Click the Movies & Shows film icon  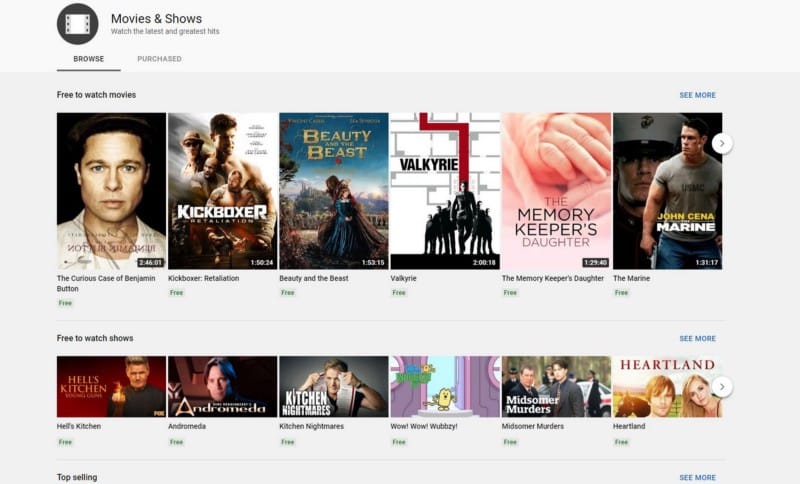point(78,24)
